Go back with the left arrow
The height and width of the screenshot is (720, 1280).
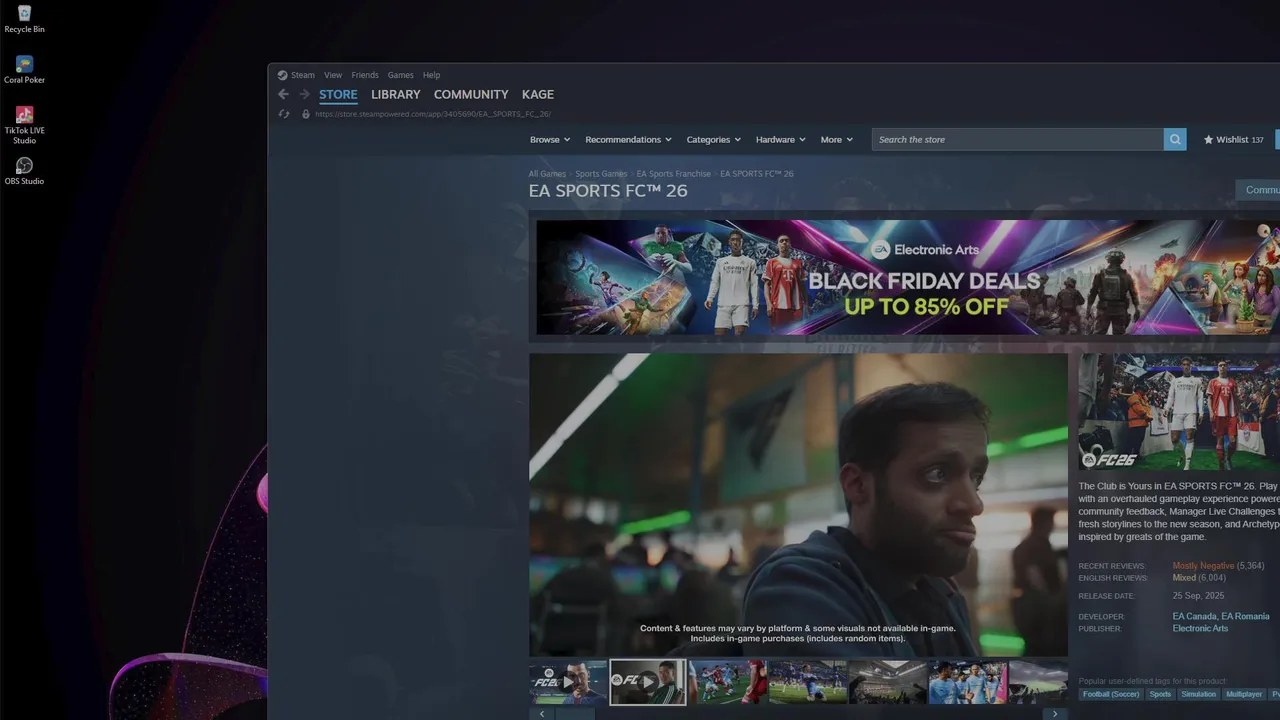(x=283, y=94)
